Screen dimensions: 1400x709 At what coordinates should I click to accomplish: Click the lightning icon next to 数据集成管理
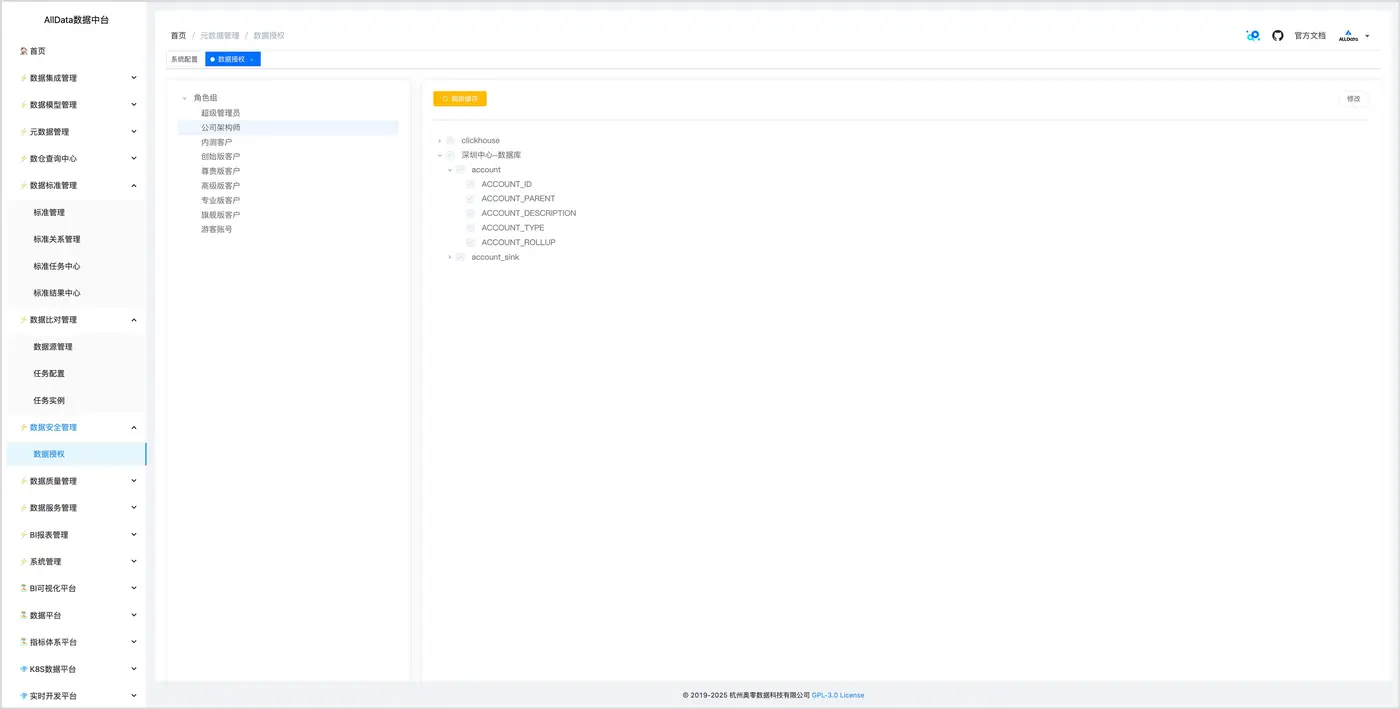point(24,78)
